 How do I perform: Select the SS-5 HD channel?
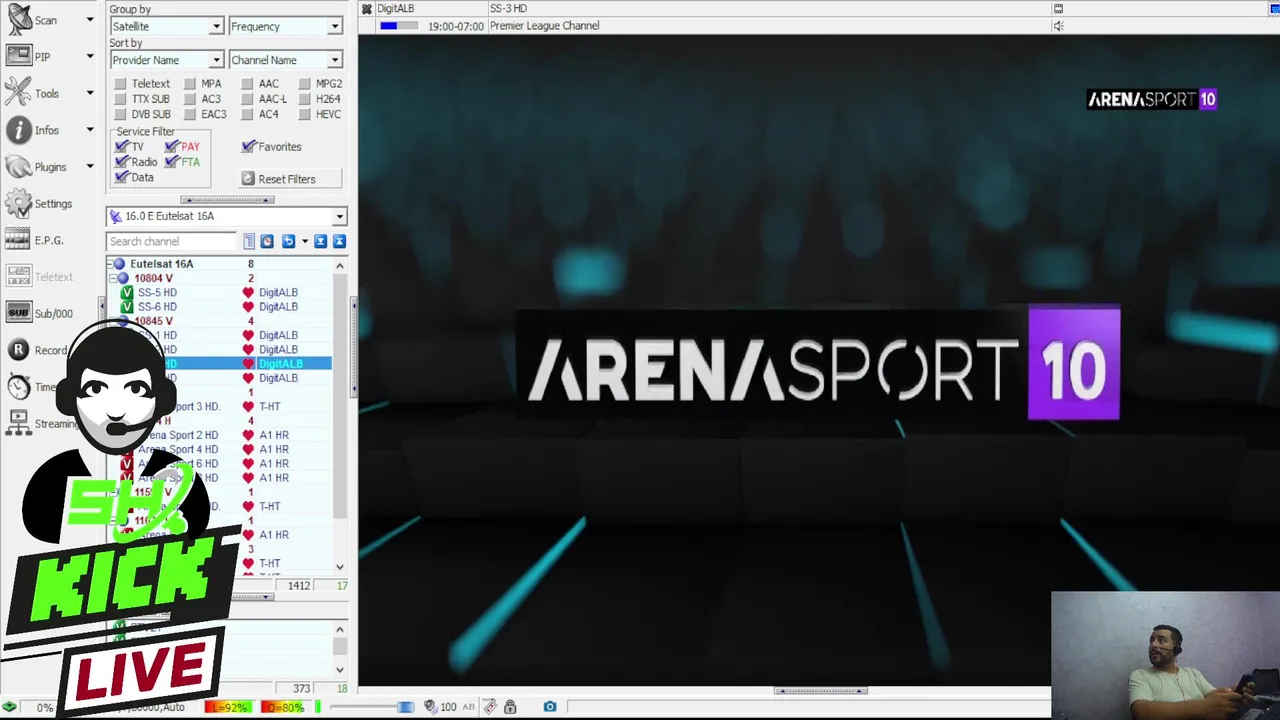coord(157,292)
